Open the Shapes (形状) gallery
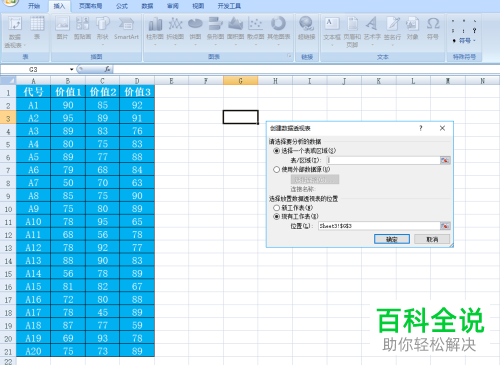Screen dimensions: 500x365 (x=103, y=30)
